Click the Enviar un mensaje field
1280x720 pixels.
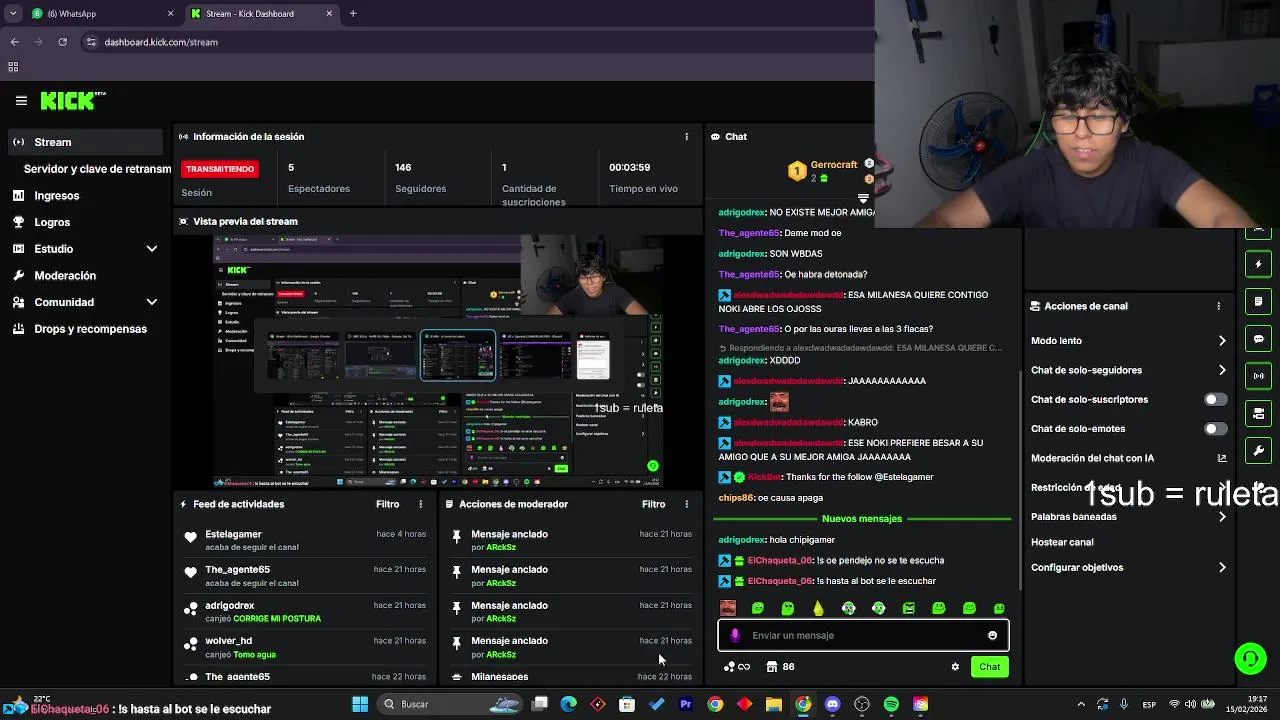(x=863, y=635)
